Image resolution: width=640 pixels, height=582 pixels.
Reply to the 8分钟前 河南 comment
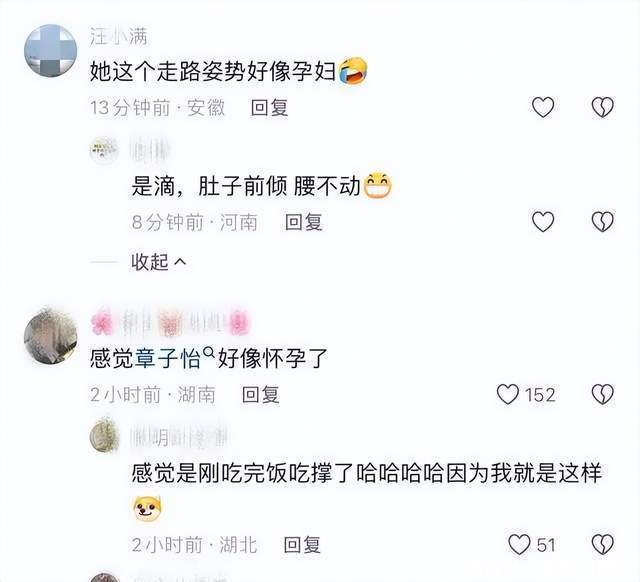304,222
